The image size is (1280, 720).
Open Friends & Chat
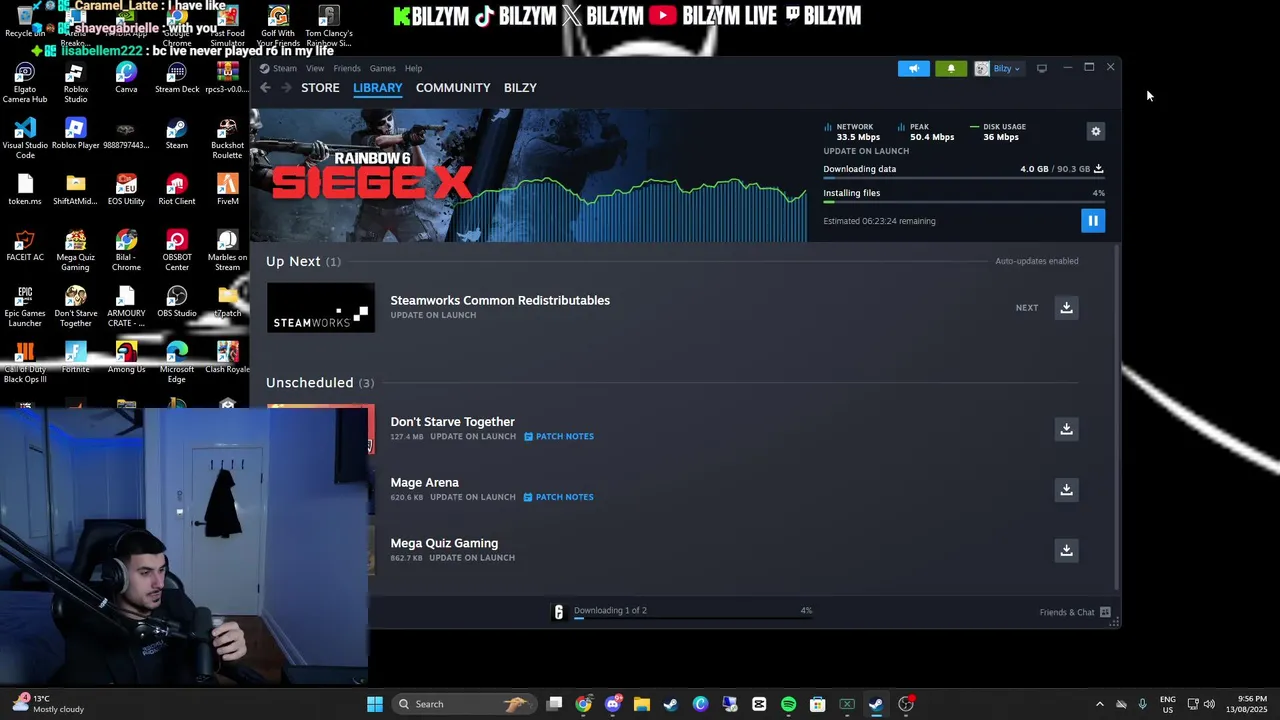click(x=1074, y=612)
